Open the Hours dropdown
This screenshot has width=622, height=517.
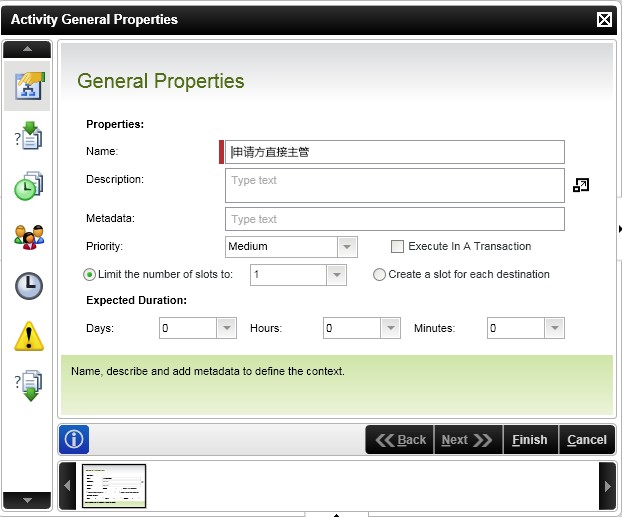(390, 328)
